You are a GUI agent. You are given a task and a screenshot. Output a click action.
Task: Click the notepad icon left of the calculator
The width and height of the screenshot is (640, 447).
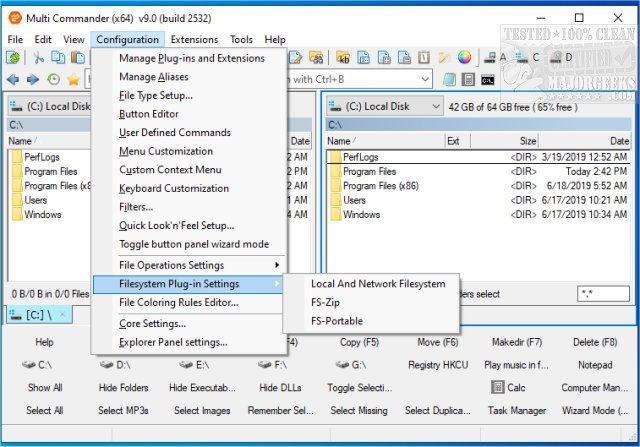[449, 80]
